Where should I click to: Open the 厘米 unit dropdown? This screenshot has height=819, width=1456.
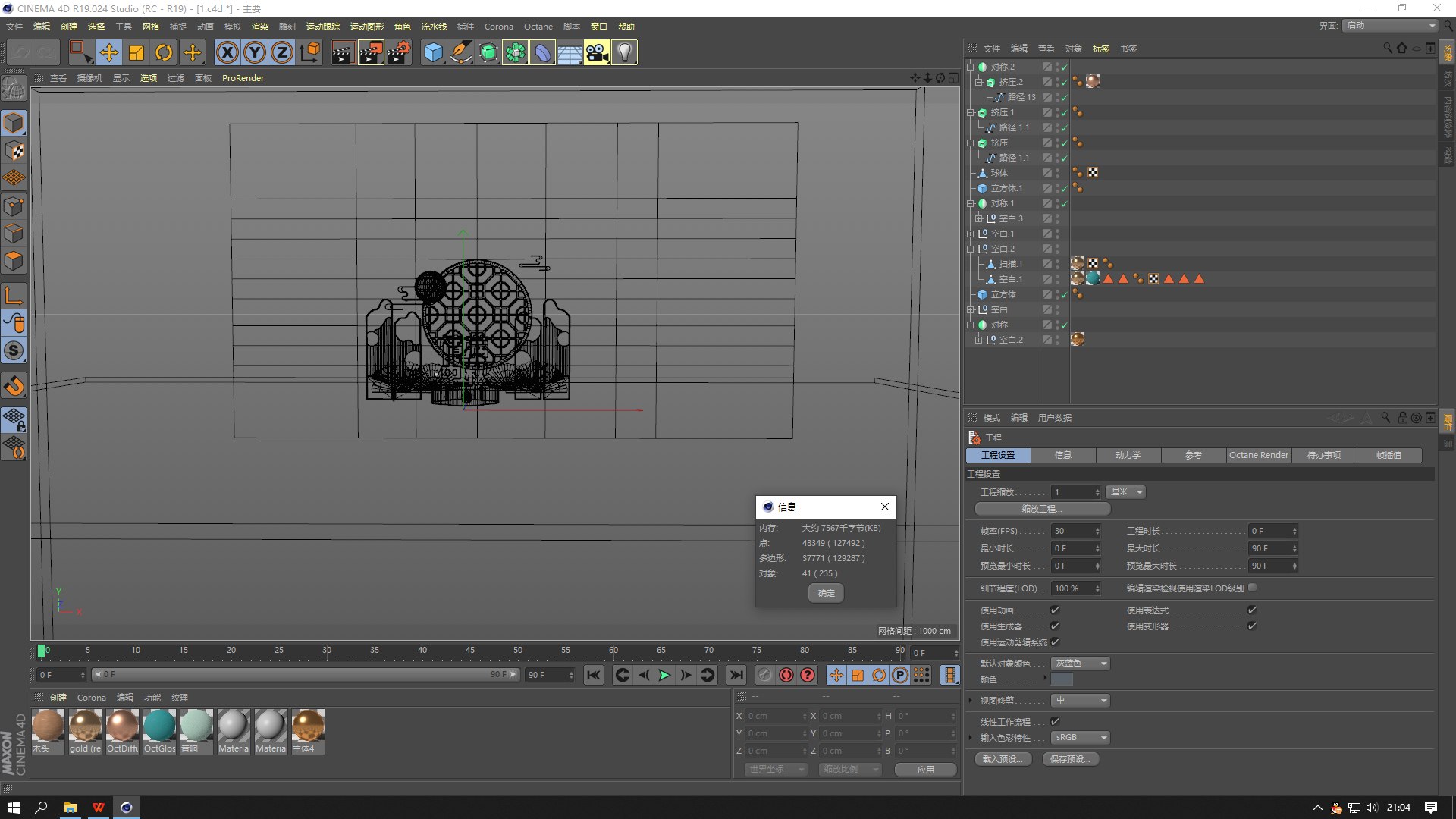coord(1125,492)
